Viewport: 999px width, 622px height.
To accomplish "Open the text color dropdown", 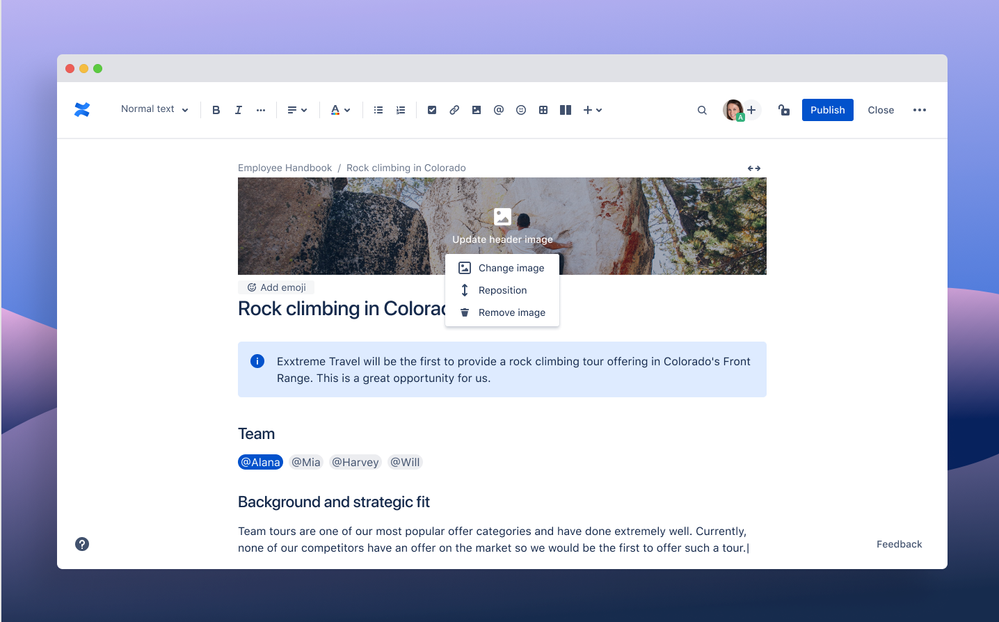I will click(x=340, y=110).
